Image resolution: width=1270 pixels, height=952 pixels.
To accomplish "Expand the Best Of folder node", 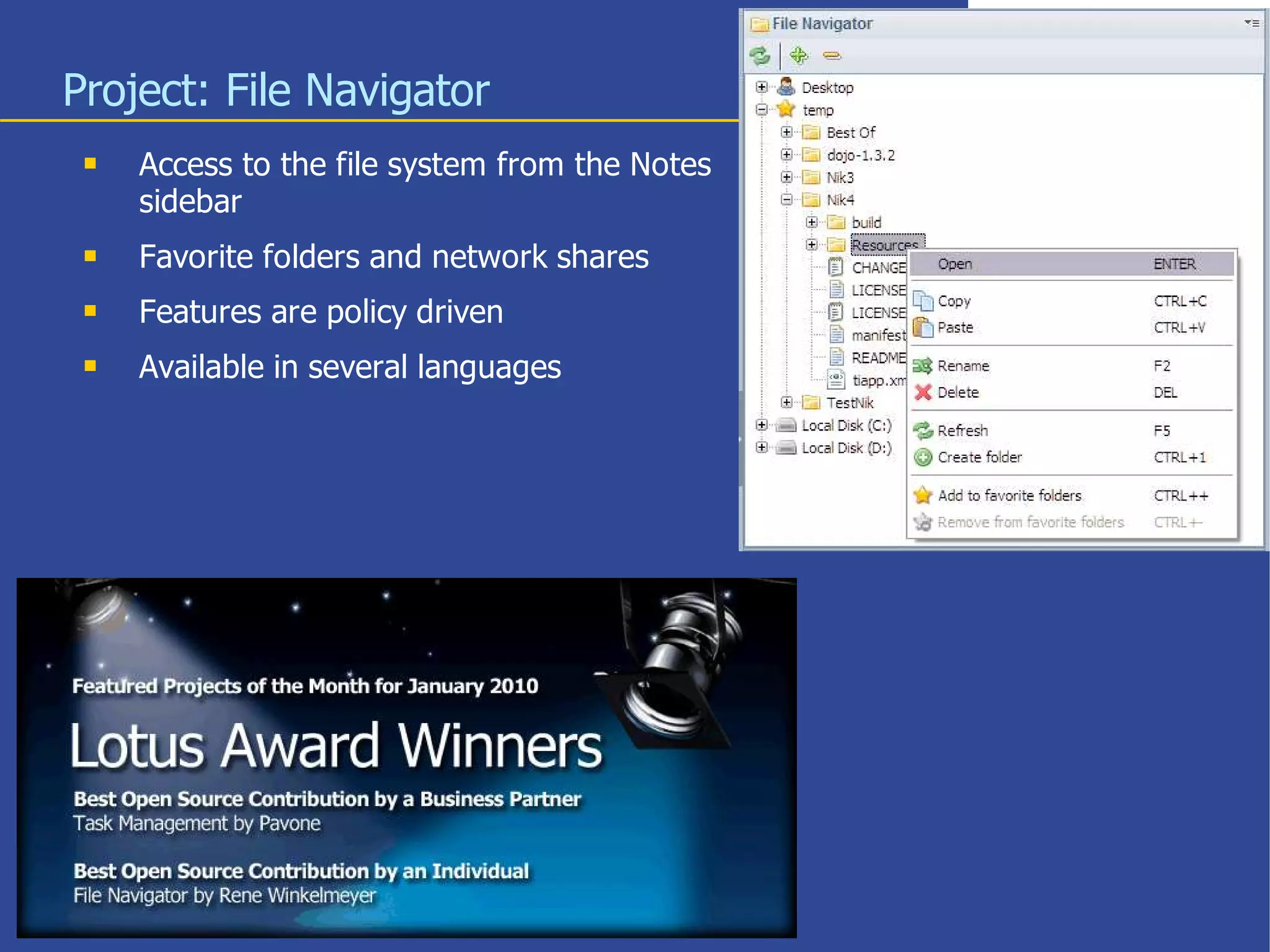I will [787, 132].
